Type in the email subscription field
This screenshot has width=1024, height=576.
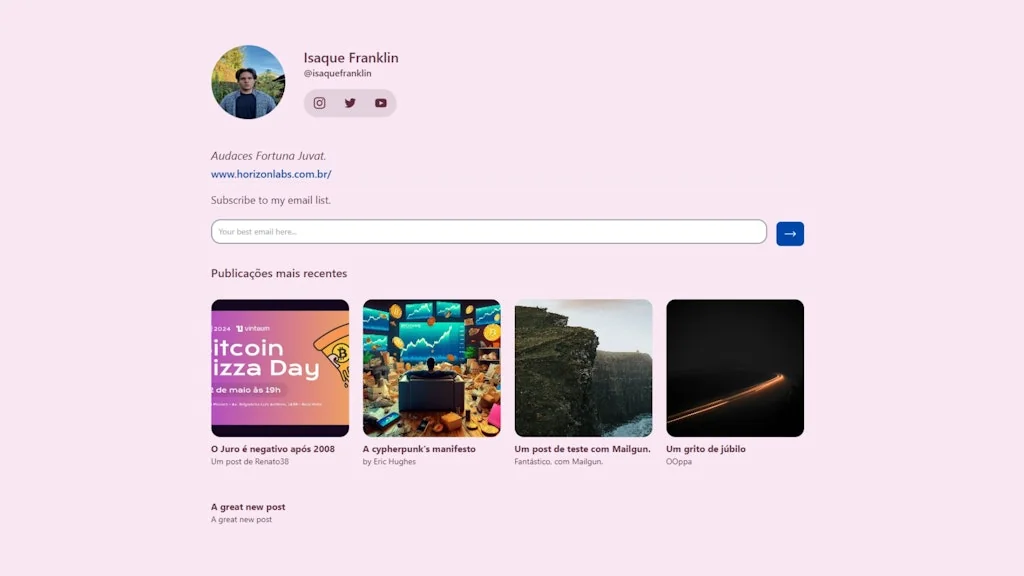[x=488, y=232]
